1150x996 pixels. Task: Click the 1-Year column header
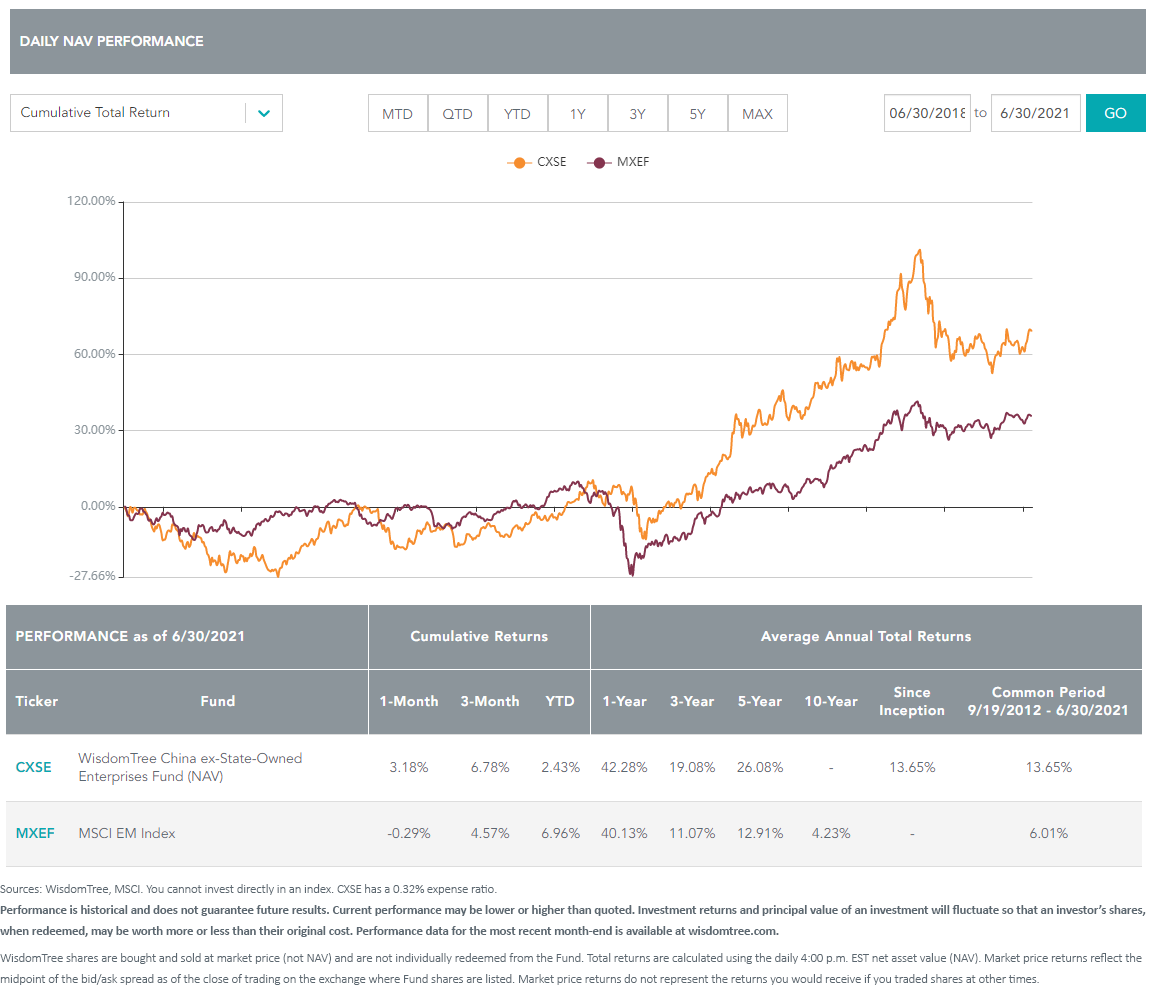624,701
